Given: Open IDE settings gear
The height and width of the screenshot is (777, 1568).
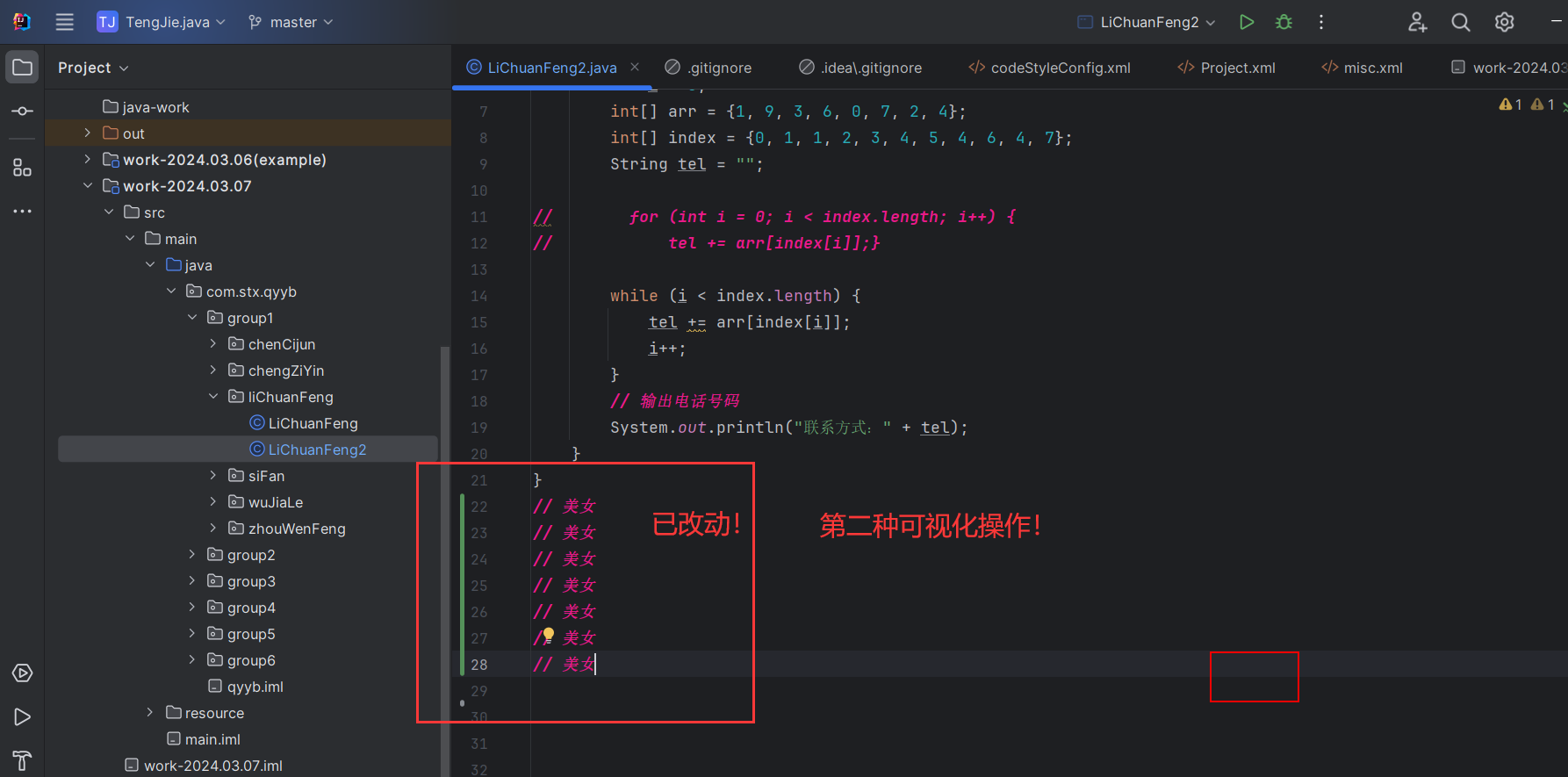Looking at the screenshot, I should pyautogui.click(x=1505, y=22).
